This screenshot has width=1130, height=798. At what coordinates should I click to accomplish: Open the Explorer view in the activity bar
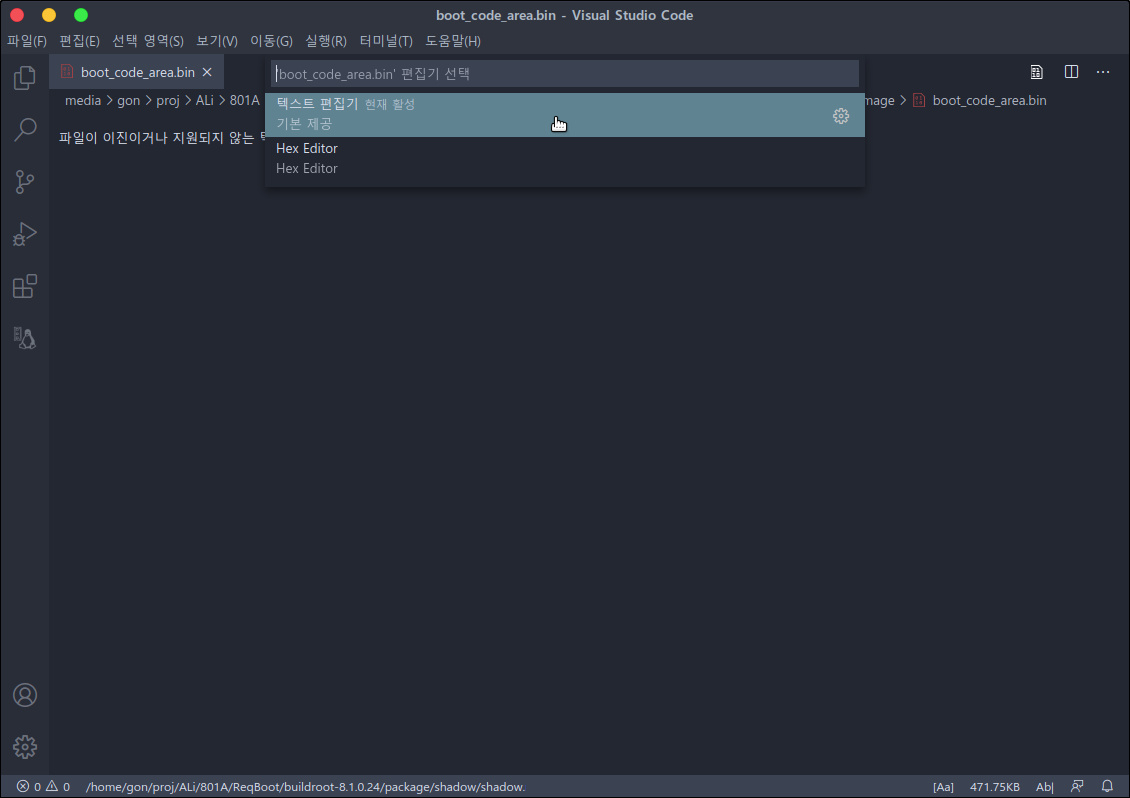[24, 78]
